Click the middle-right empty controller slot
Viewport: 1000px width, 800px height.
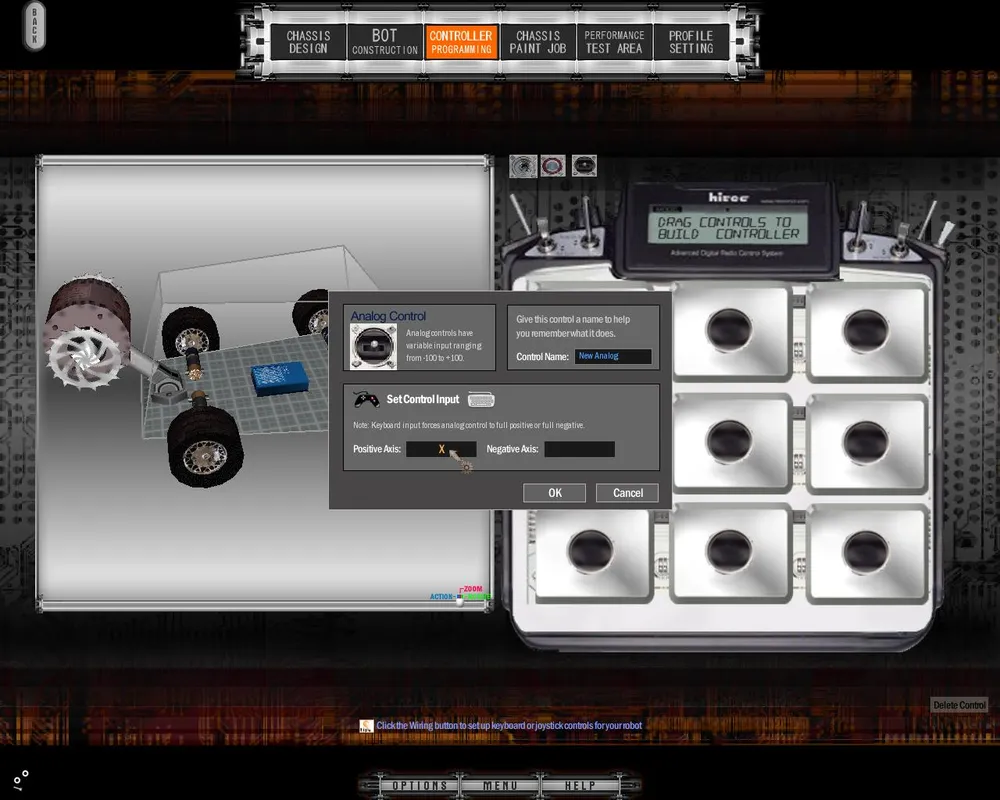point(865,441)
